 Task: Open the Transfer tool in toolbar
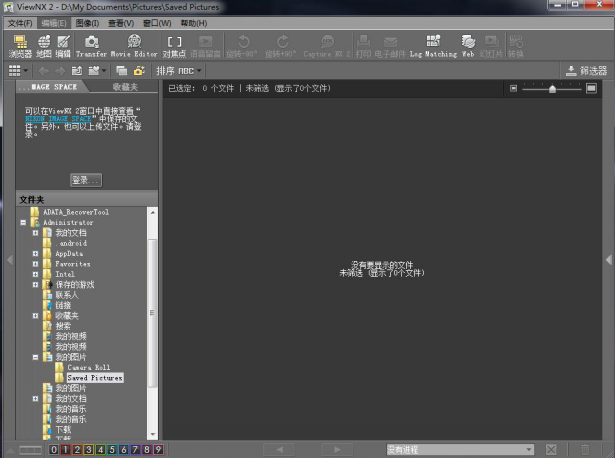[x=91, y=46]
